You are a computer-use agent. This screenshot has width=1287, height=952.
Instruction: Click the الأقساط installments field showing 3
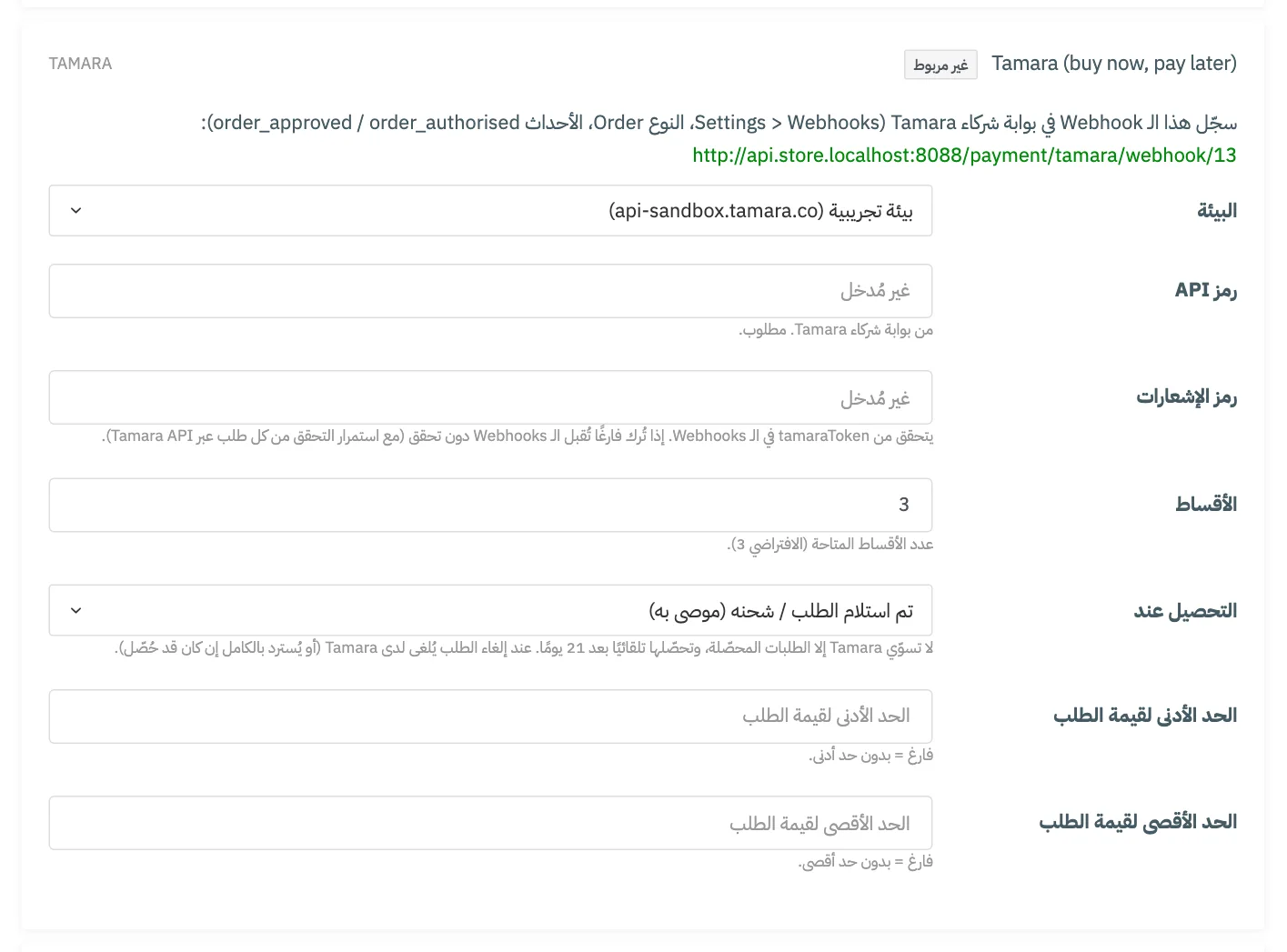coord(490,505)
